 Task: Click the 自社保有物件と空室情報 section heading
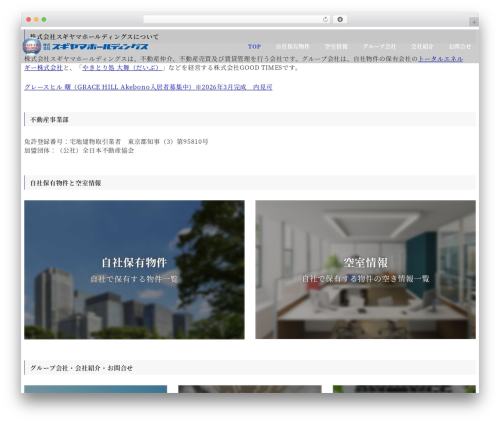click(x=65, y=183)
